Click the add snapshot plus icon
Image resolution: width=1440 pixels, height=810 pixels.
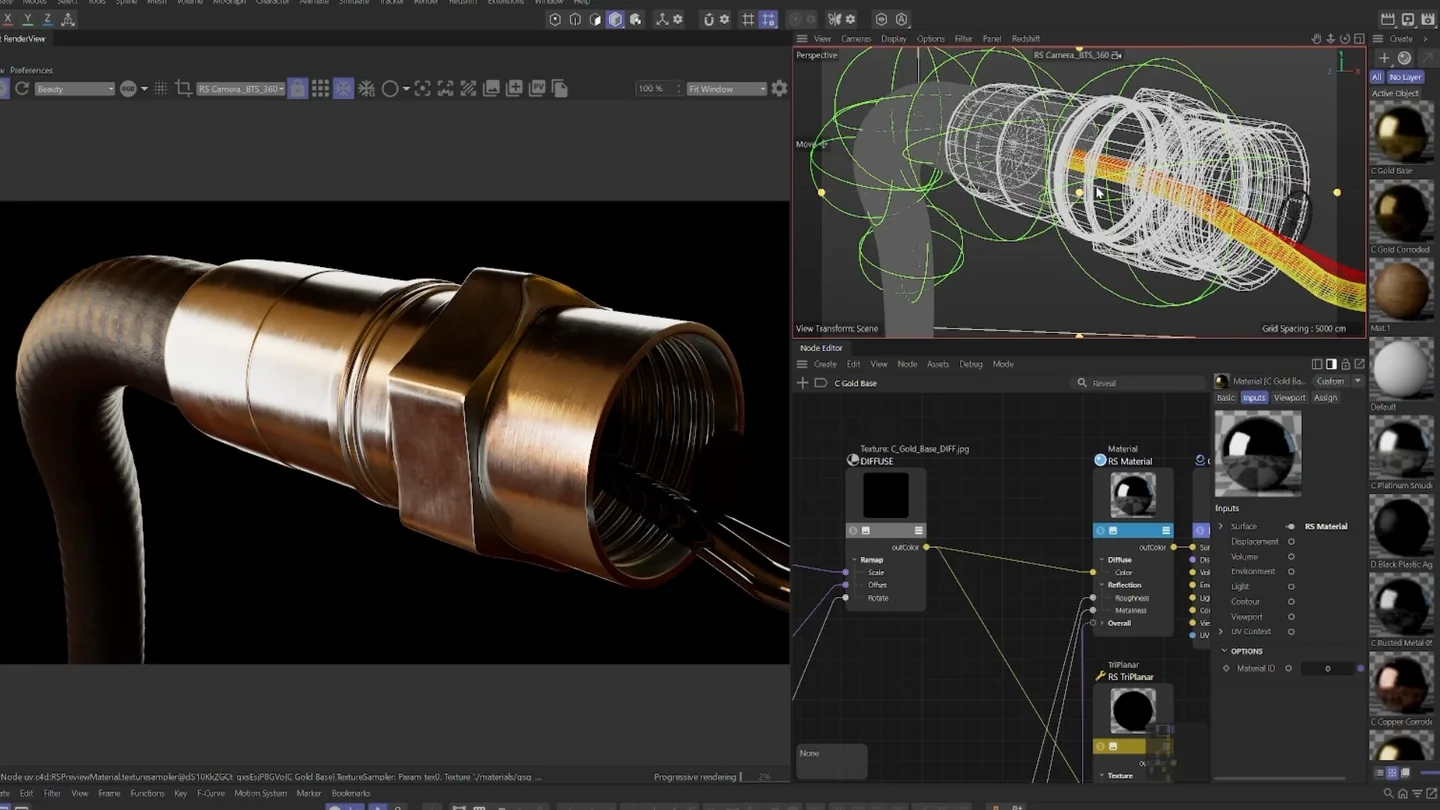click(514, 89)
